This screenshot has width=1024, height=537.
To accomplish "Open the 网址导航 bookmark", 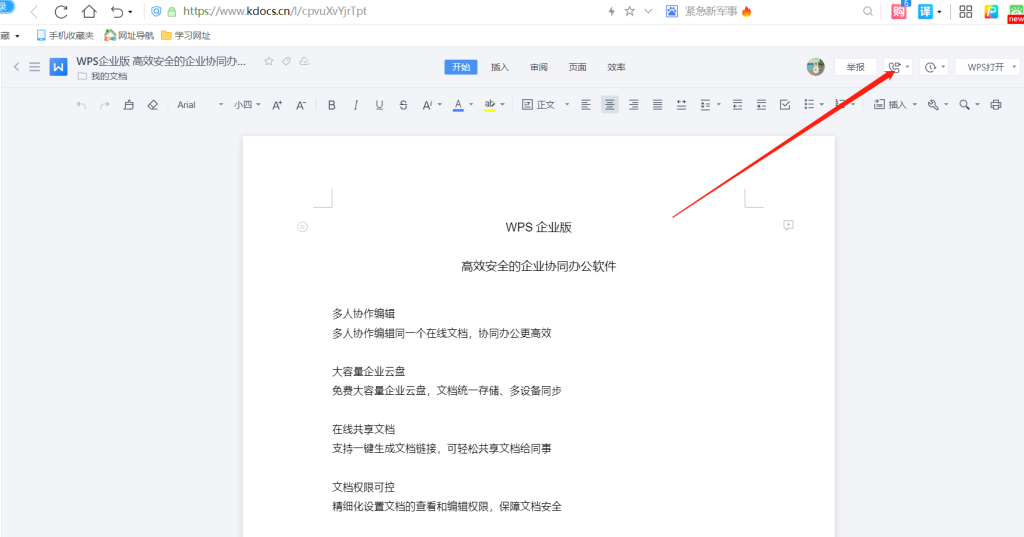I will point(129,35).
